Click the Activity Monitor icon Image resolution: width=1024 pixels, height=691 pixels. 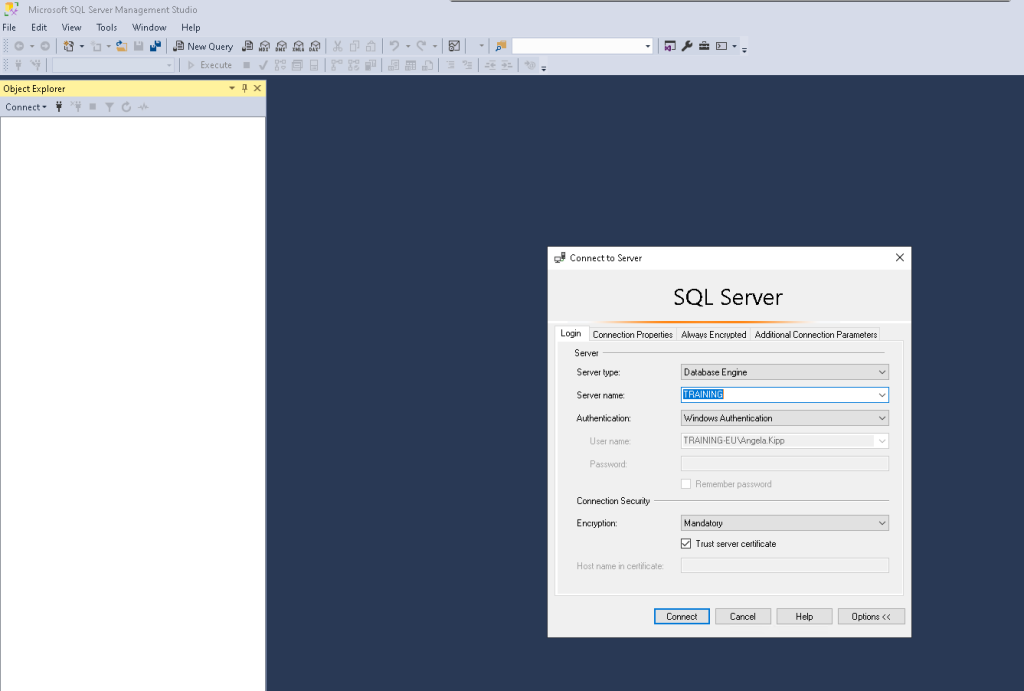[x=455, y=46]
